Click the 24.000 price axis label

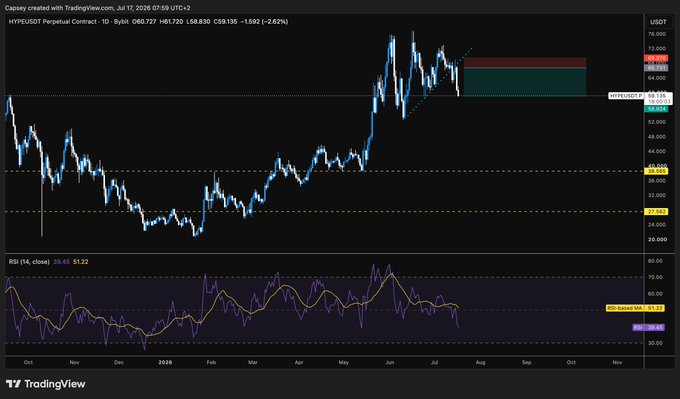tap(657, 225)
